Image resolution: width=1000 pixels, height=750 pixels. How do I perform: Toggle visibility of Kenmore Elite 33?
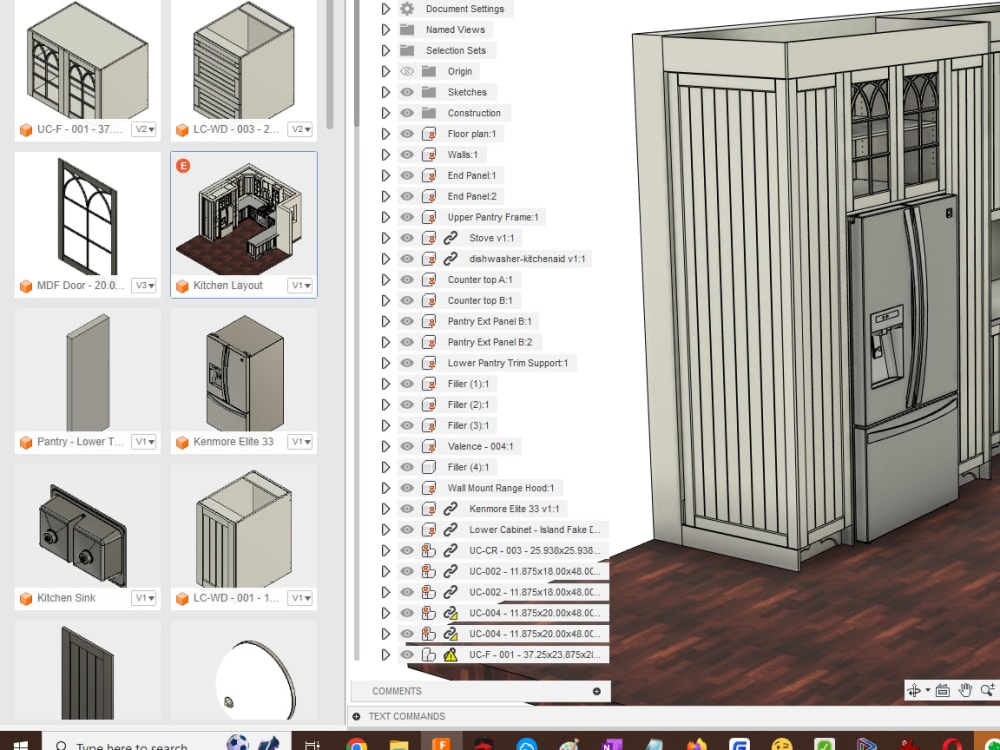tap(407, 508)
